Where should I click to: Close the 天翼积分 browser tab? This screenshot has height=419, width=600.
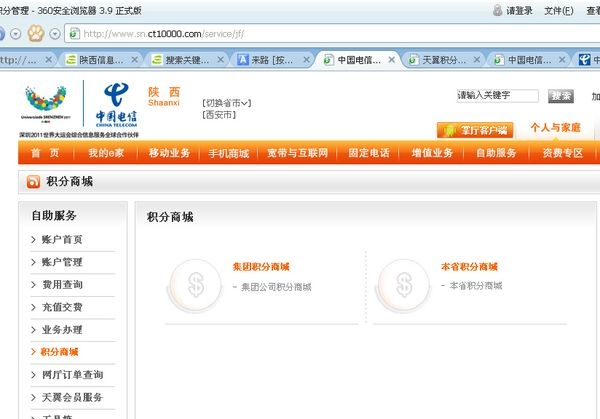[x=478, y=60]
